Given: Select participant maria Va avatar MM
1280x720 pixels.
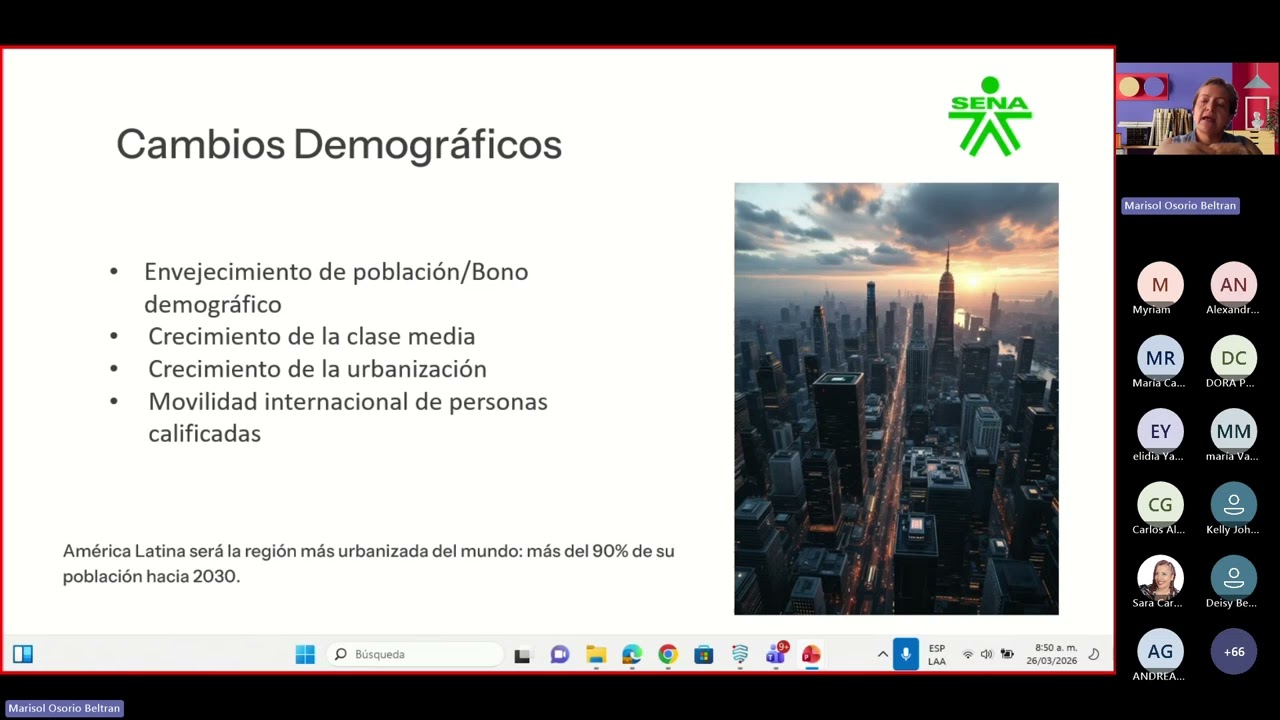Looking at the screenshot, I should tap(1233, 431).
